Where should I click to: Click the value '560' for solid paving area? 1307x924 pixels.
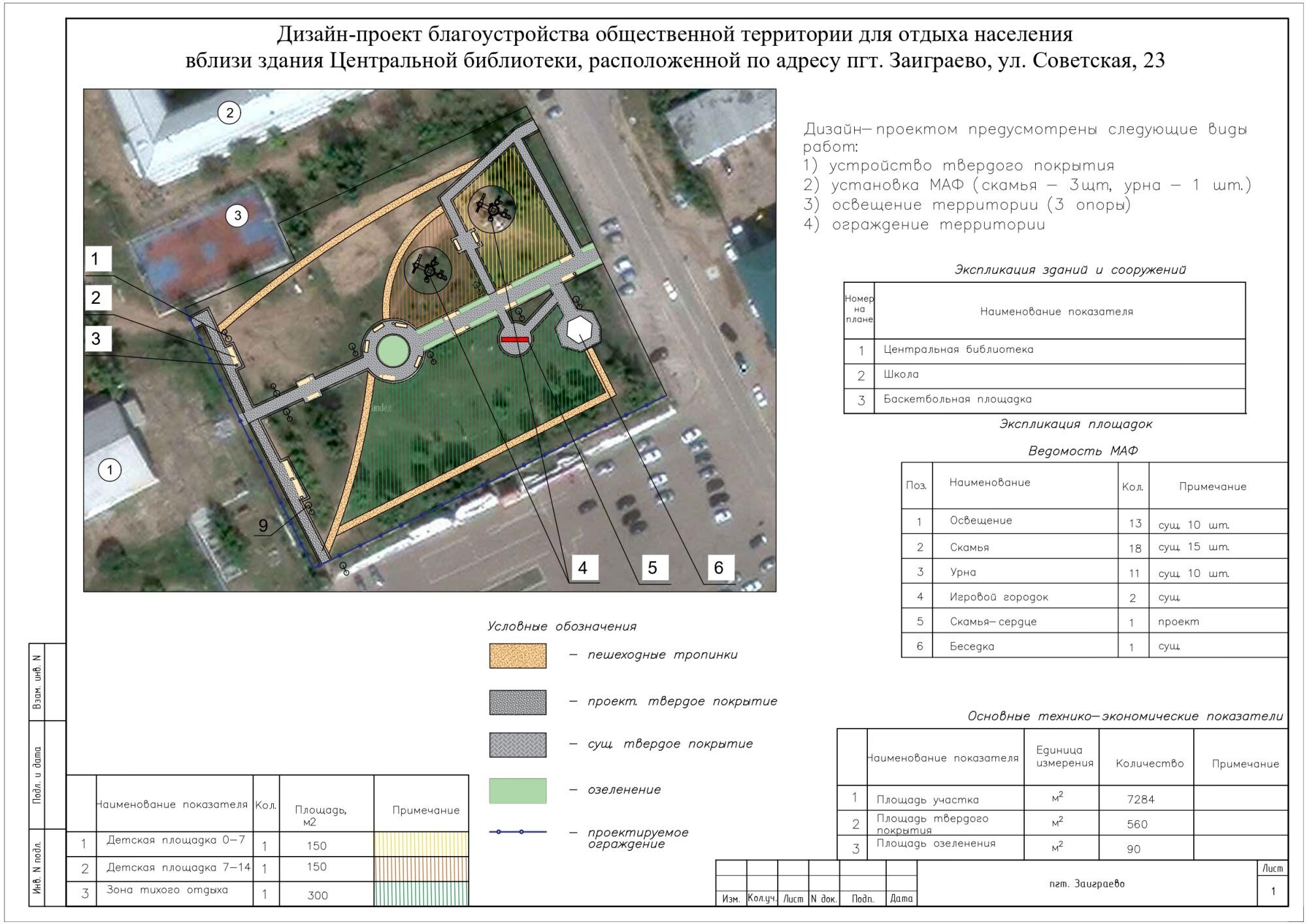pyautogui.click(x=1137, y=825)
